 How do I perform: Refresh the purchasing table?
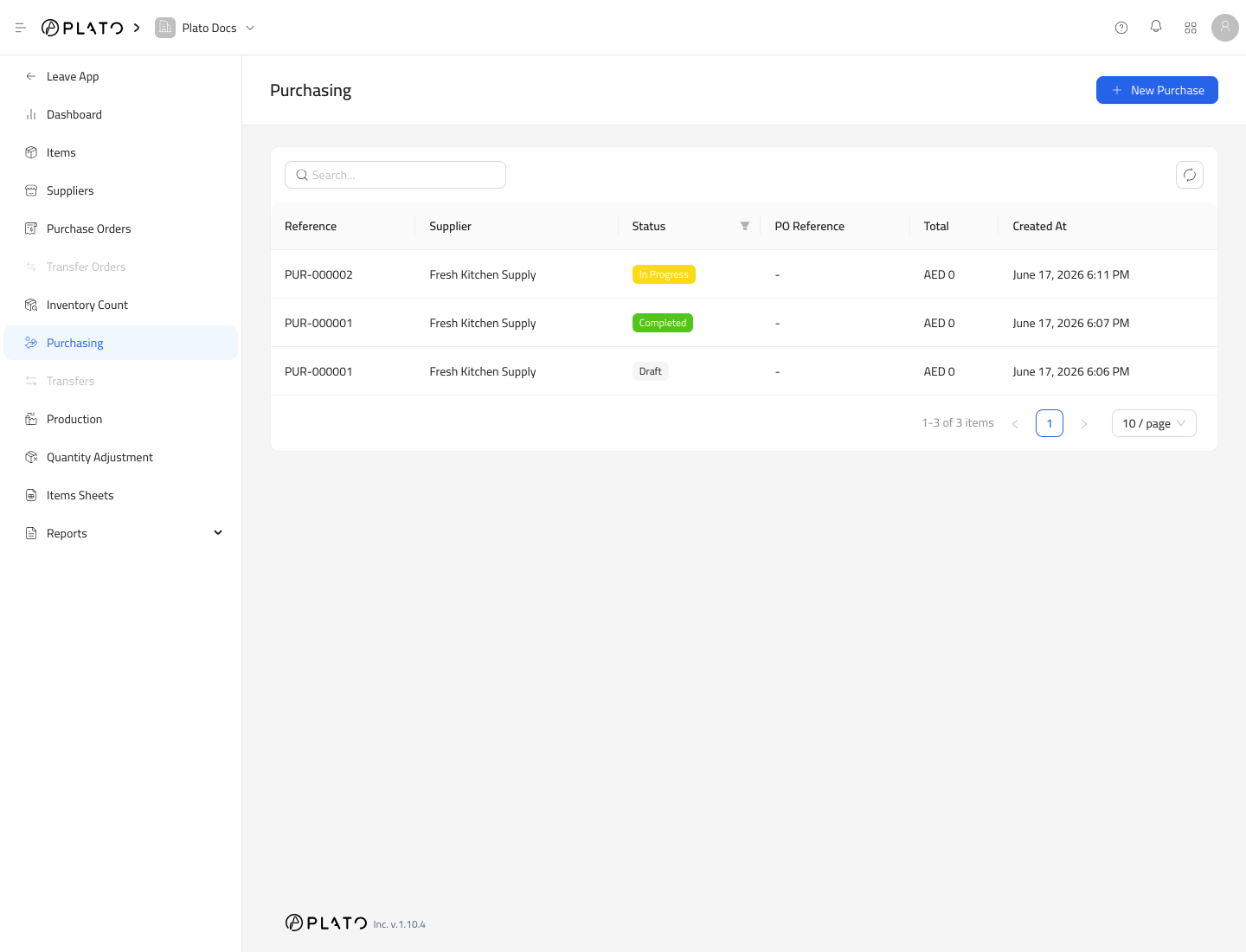coord(1190,175)
